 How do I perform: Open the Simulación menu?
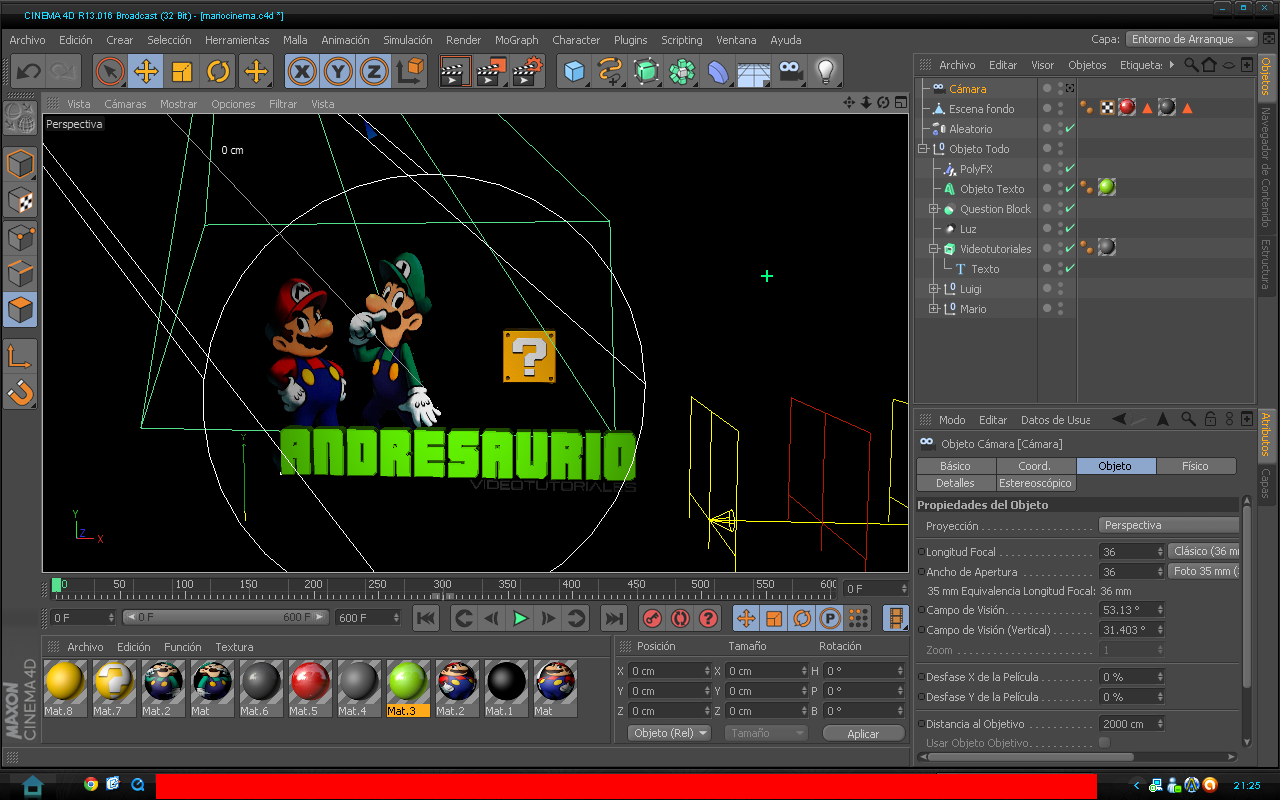[x=408, y=40]
